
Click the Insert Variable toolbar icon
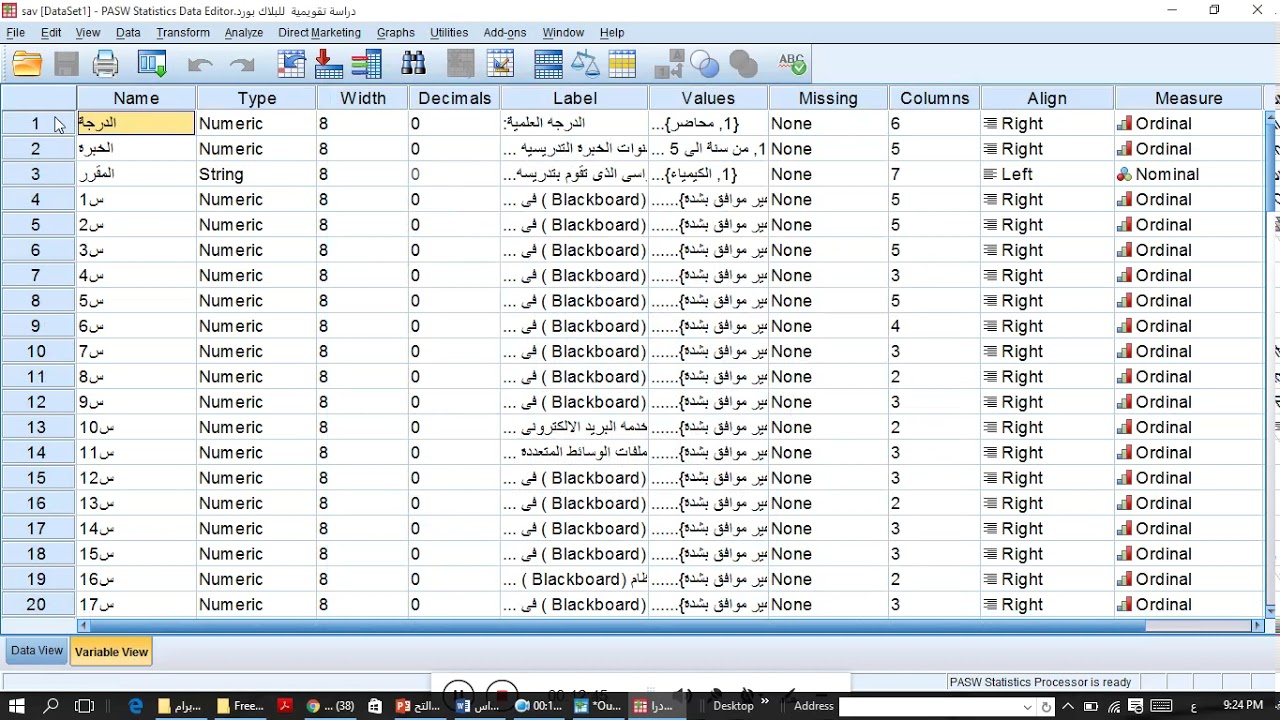click(x=499, y=65)
